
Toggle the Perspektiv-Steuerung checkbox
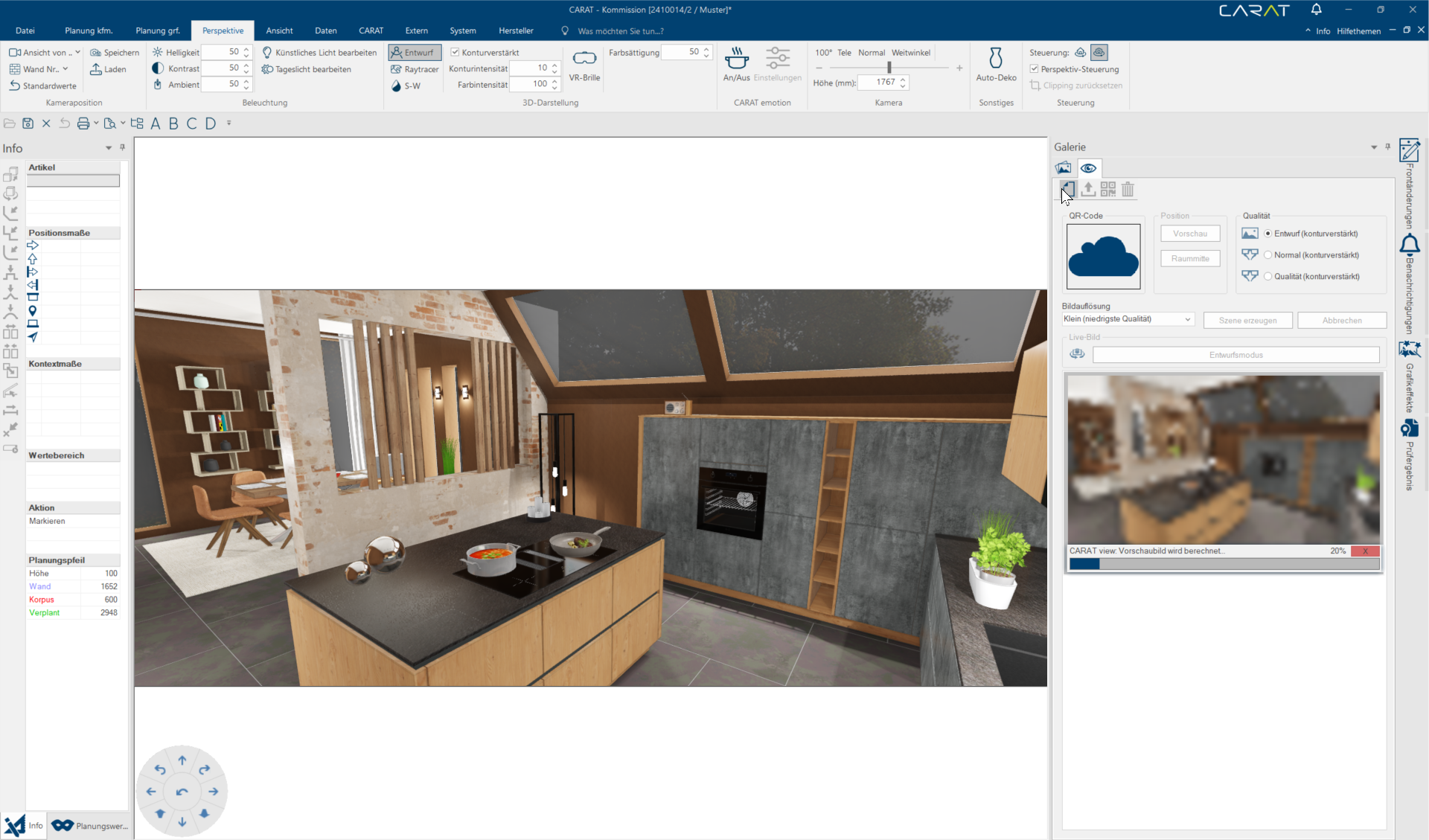click(x=1034, y=69)
